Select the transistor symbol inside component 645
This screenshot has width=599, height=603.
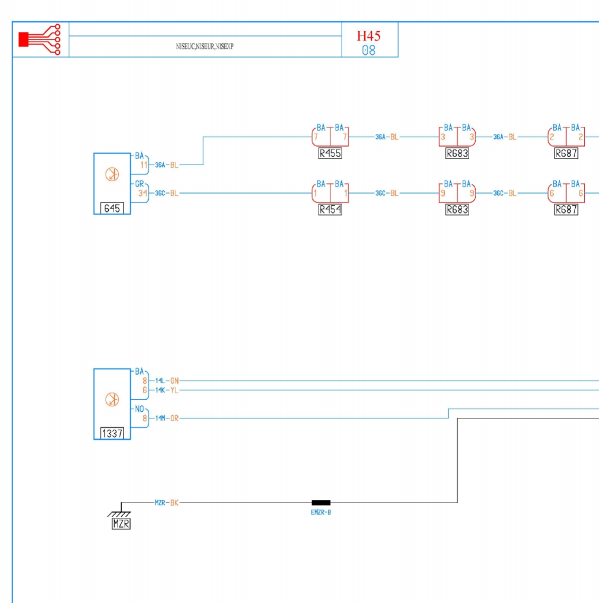pos(112,174)
